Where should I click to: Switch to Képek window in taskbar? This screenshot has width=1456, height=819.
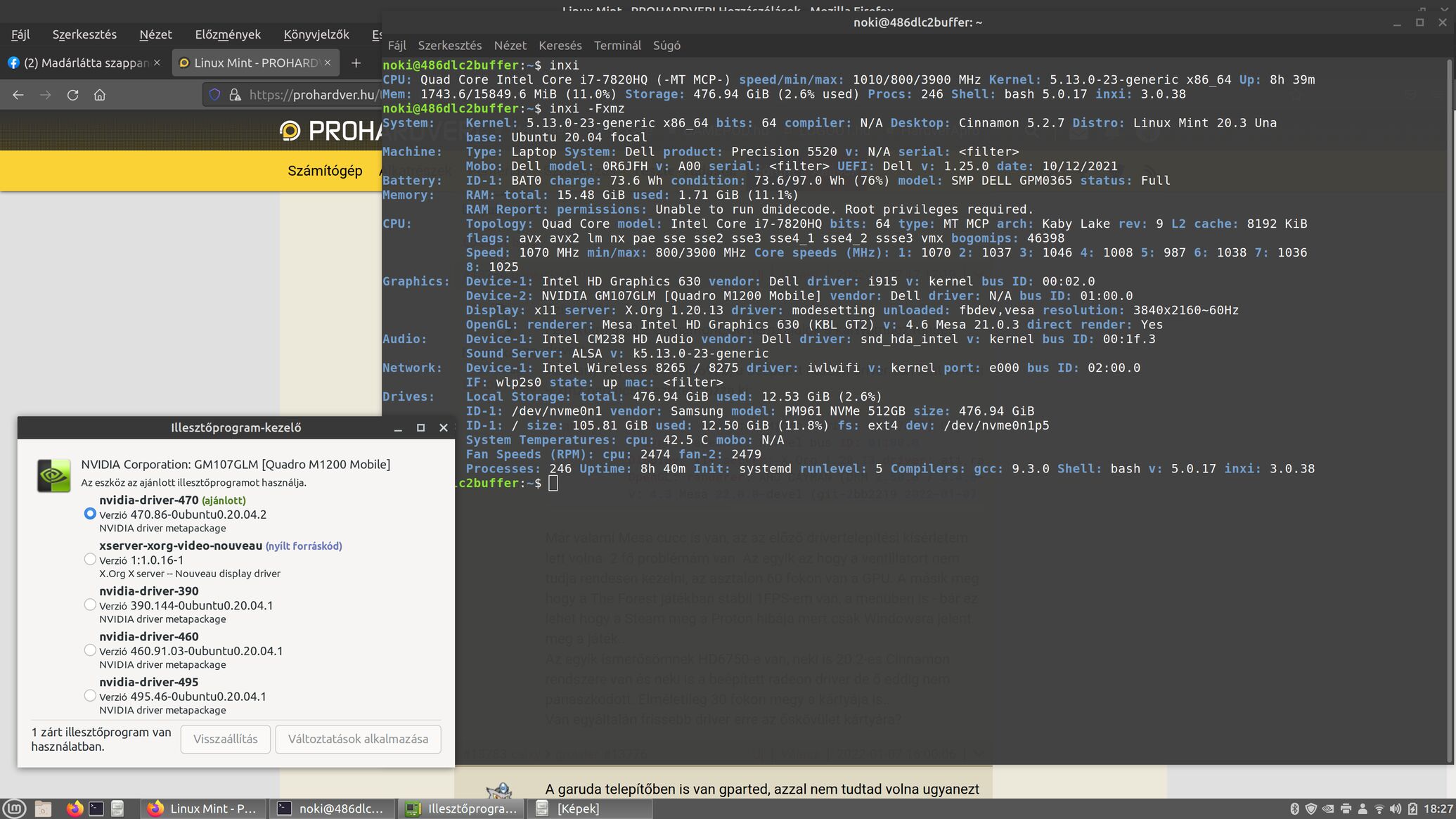pyautogui.click(x=591, y=808)
